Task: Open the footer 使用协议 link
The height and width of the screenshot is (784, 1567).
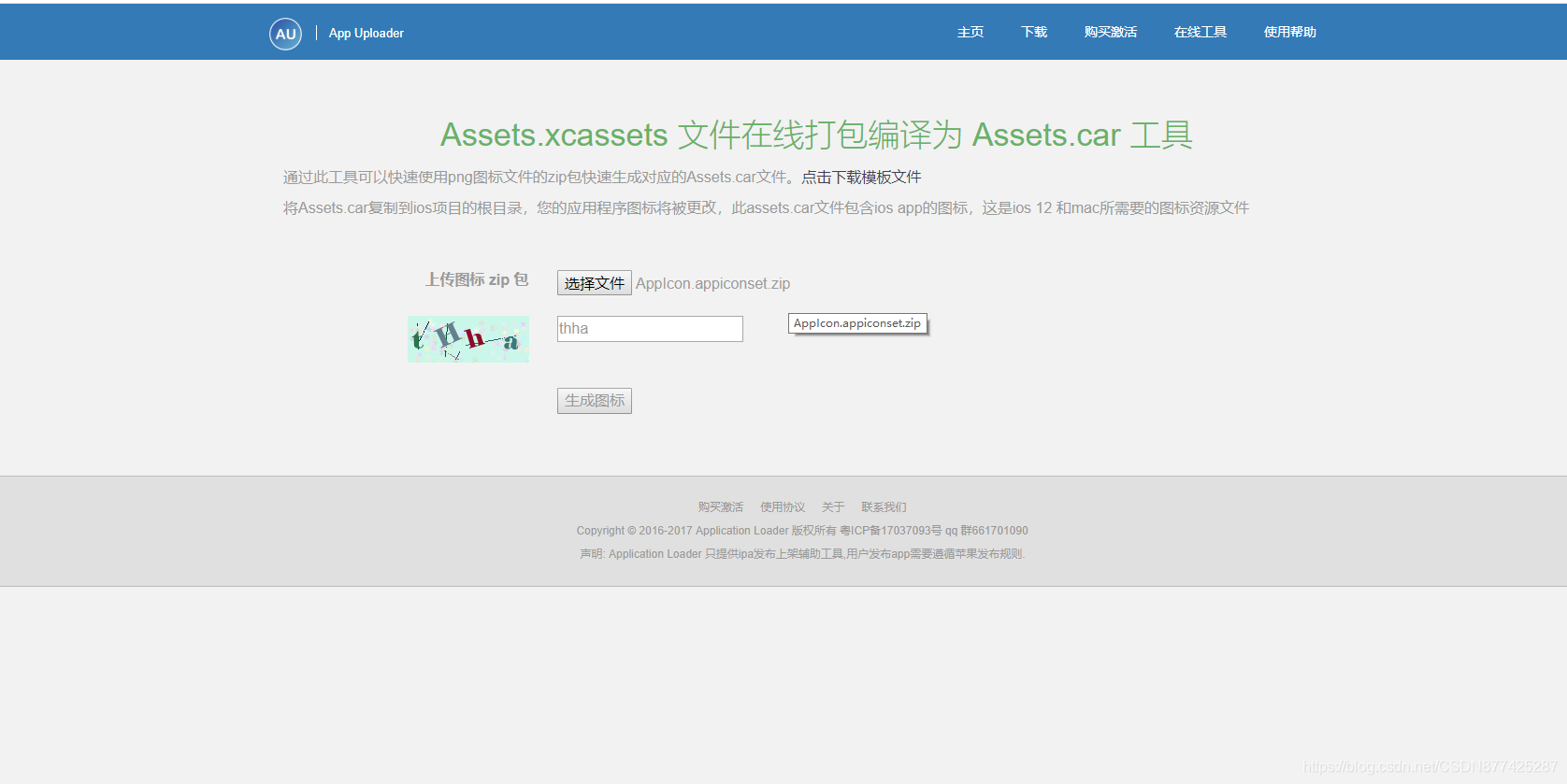Action: [783, 507]
